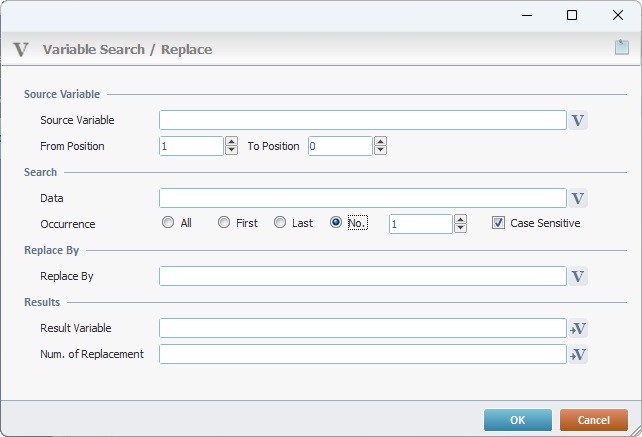Click the set-variable icon for Result Variable
This screenshot has height=437, width=642.
(x=578, y=328)
